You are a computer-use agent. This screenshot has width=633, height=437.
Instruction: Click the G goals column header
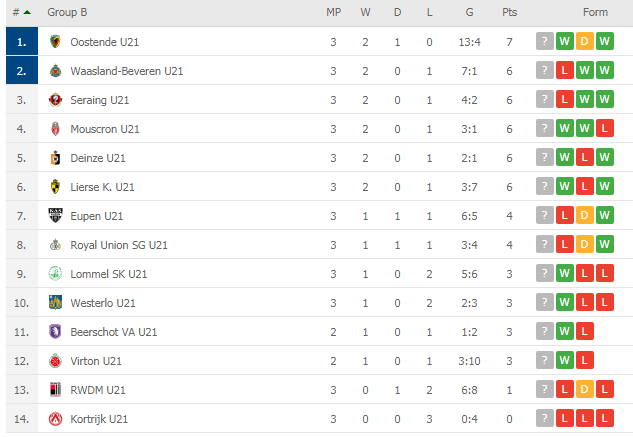click(470, 12)
